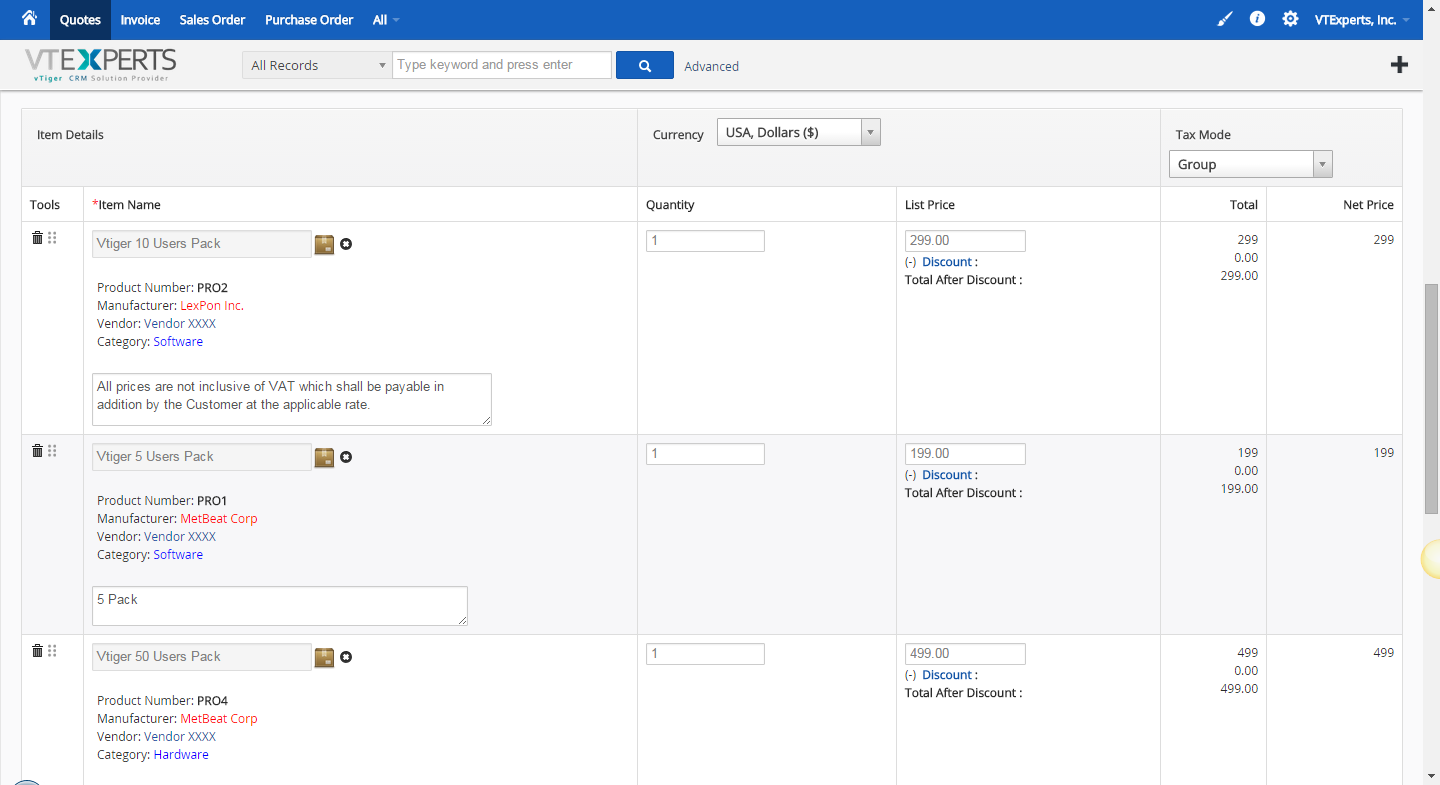Viewport: 1440px width, 785px height.
Task: Grab drag handle for Vtiger 10 Users Pack
Action: click(52, 238)
